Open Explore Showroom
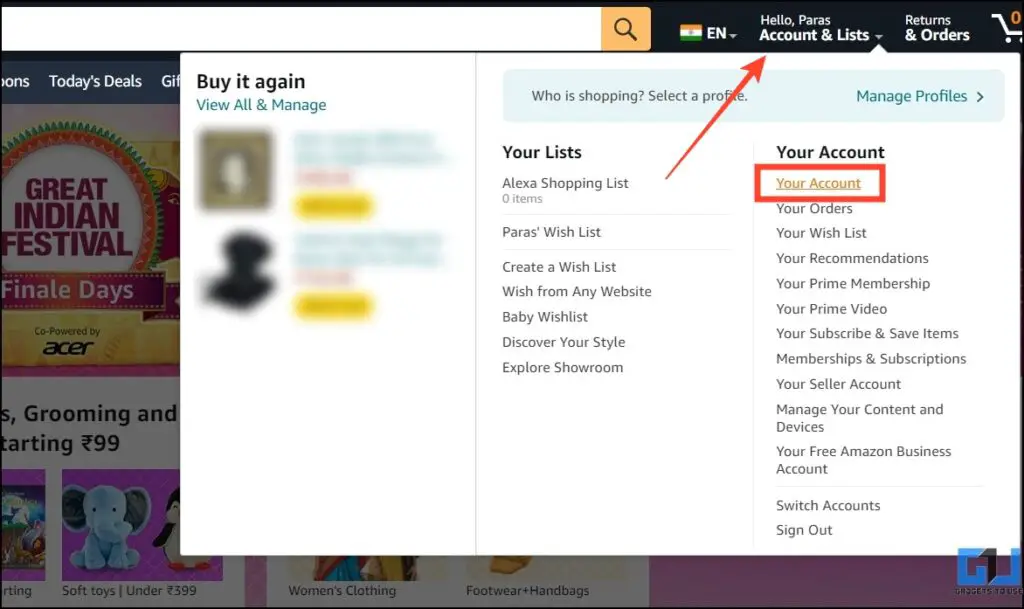 point(562,367)
